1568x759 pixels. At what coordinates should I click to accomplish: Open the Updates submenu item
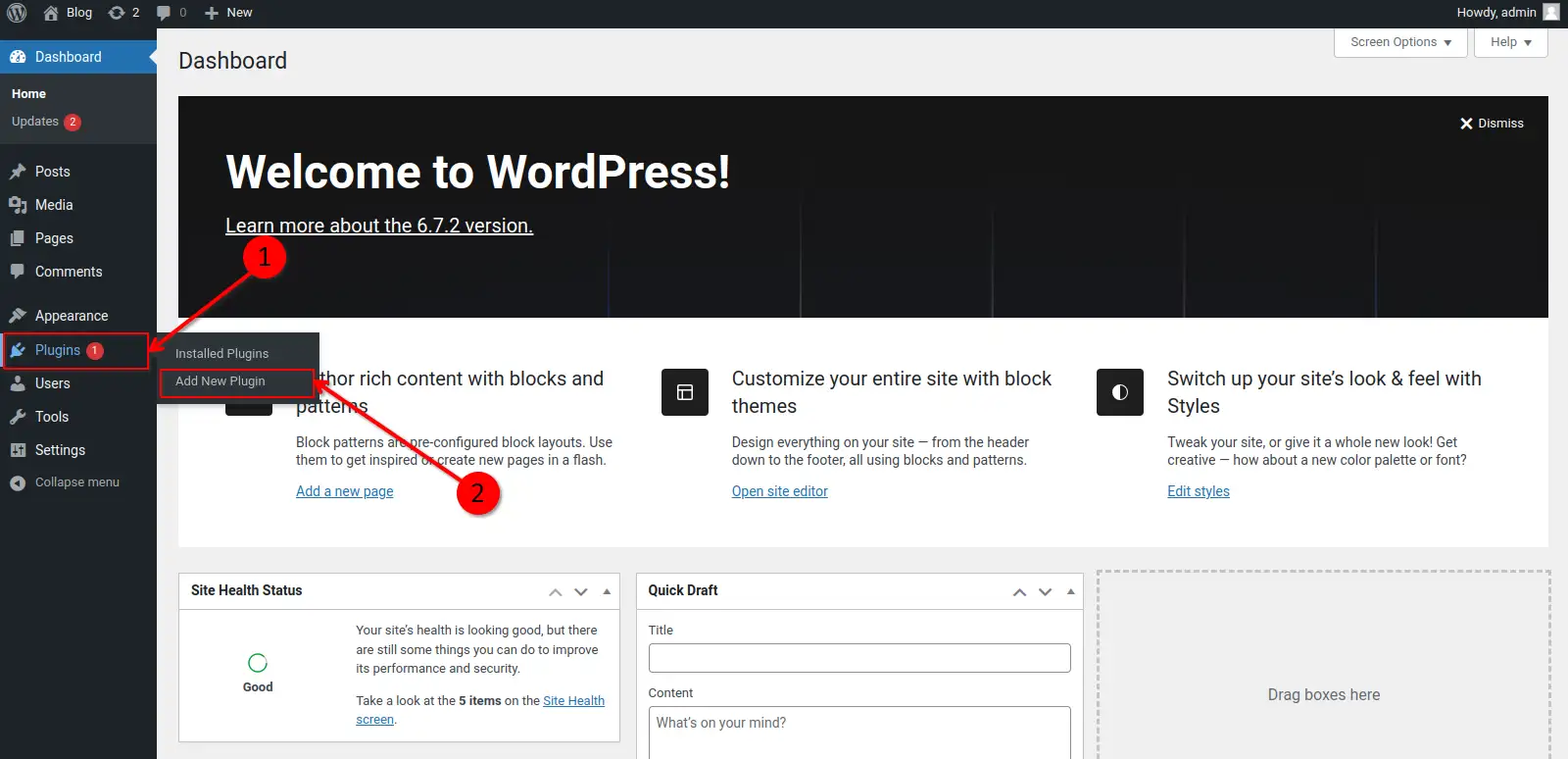(46, 122)
